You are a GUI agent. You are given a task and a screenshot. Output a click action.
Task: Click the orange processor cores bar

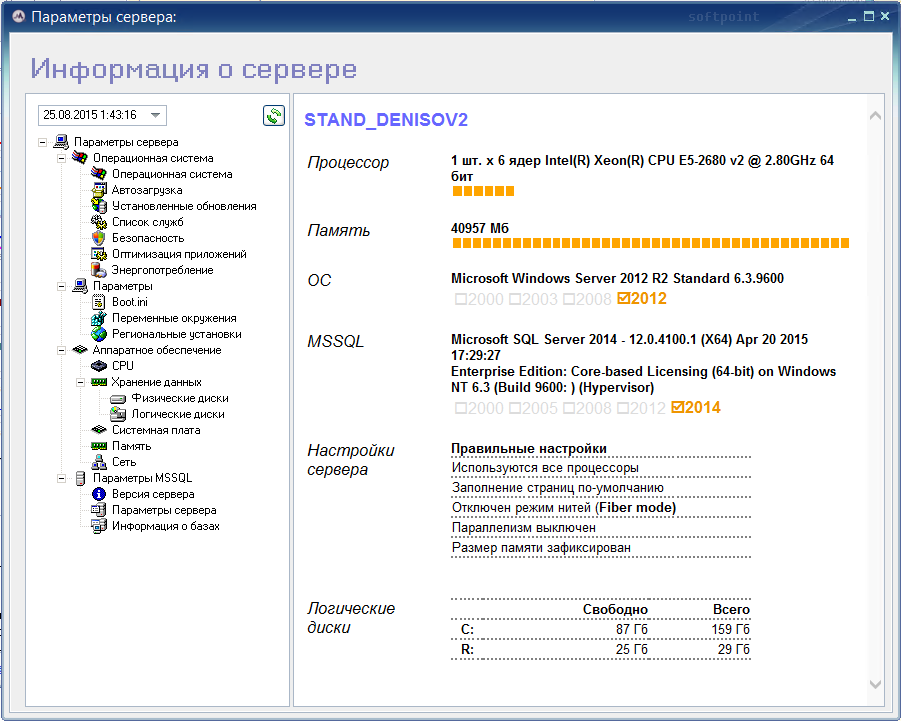pyautogui.click(x=483, y=191)
